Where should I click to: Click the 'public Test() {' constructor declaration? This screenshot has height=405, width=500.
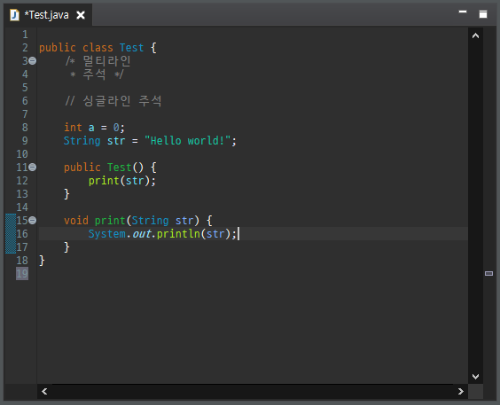coord(110,167)
